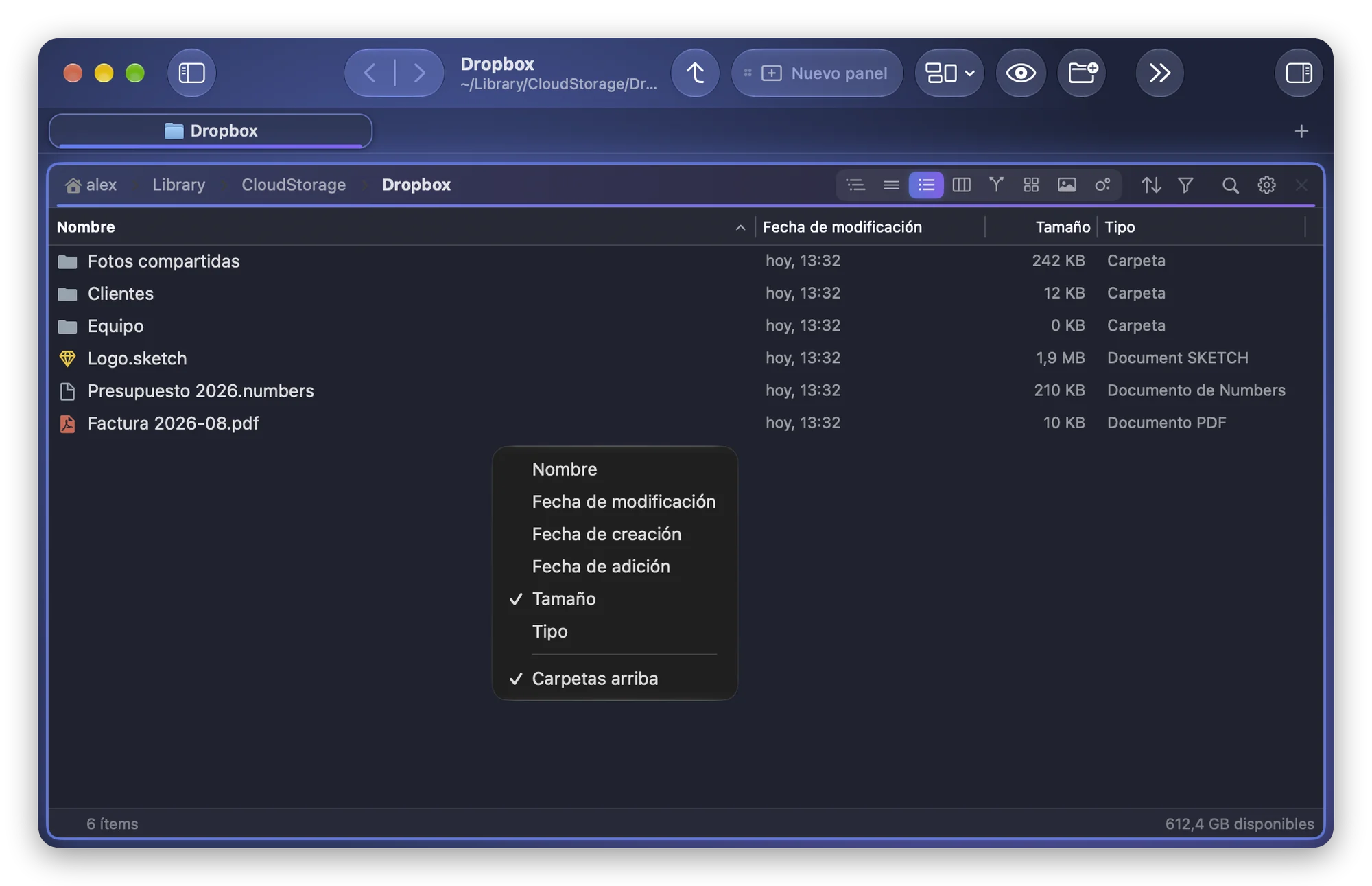Choose Nombre in the sort menu

[615, 469]
